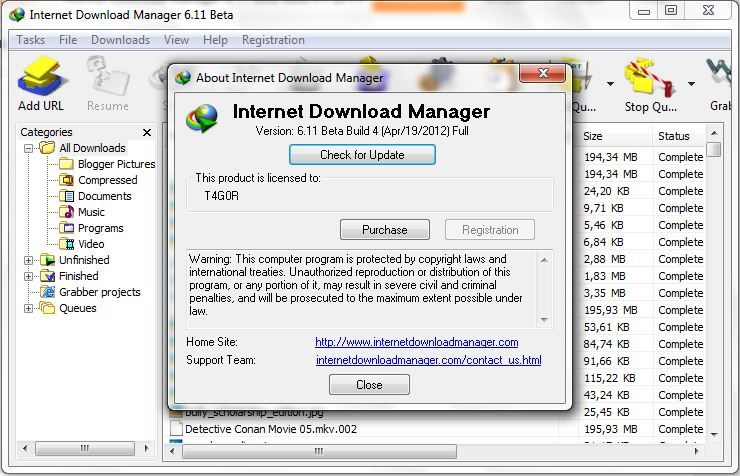Open the Help menu
The height and width of the screenshot is (476, 740).
(215, 40)
